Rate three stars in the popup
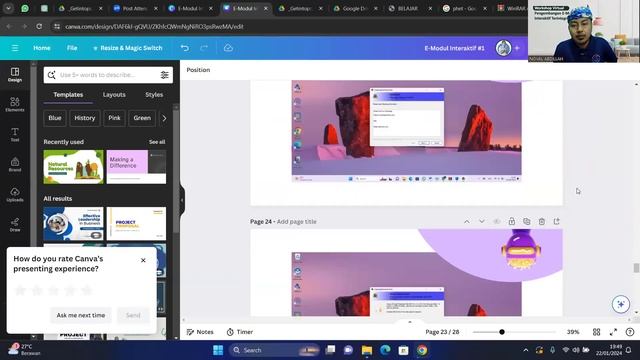 pos(53,290)
